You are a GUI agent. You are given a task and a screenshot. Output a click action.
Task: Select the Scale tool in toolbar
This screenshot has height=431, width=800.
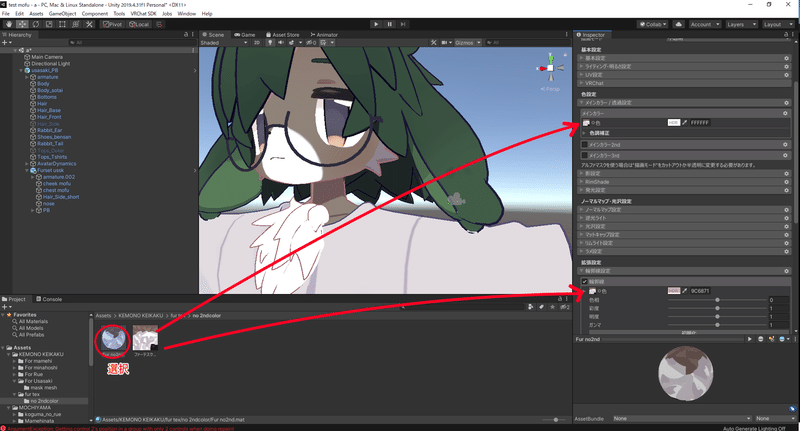(x=48, y=24)
